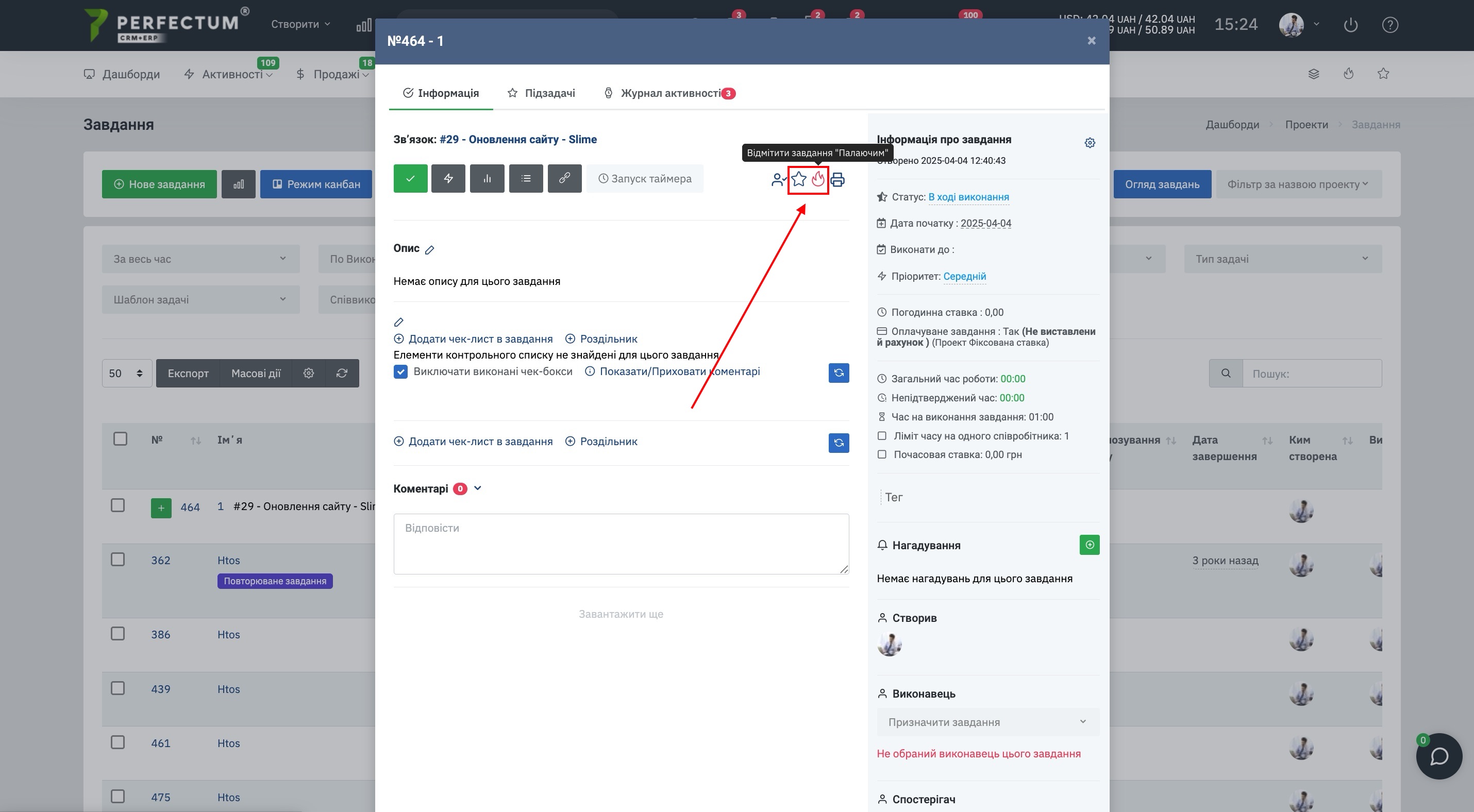
Task: Switch to the Інформація tab
Action: click(441, 93)
